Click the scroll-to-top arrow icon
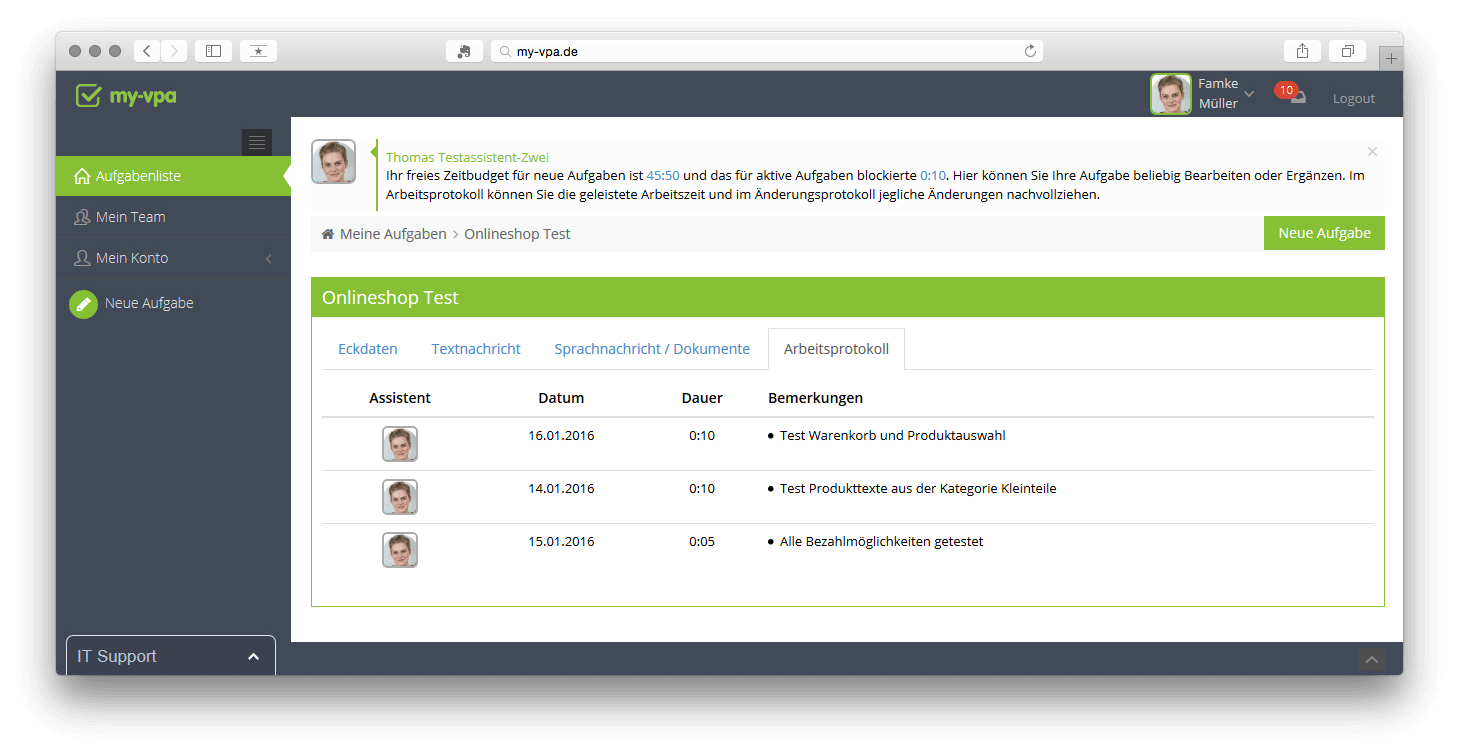 (x=1371, y=659)
